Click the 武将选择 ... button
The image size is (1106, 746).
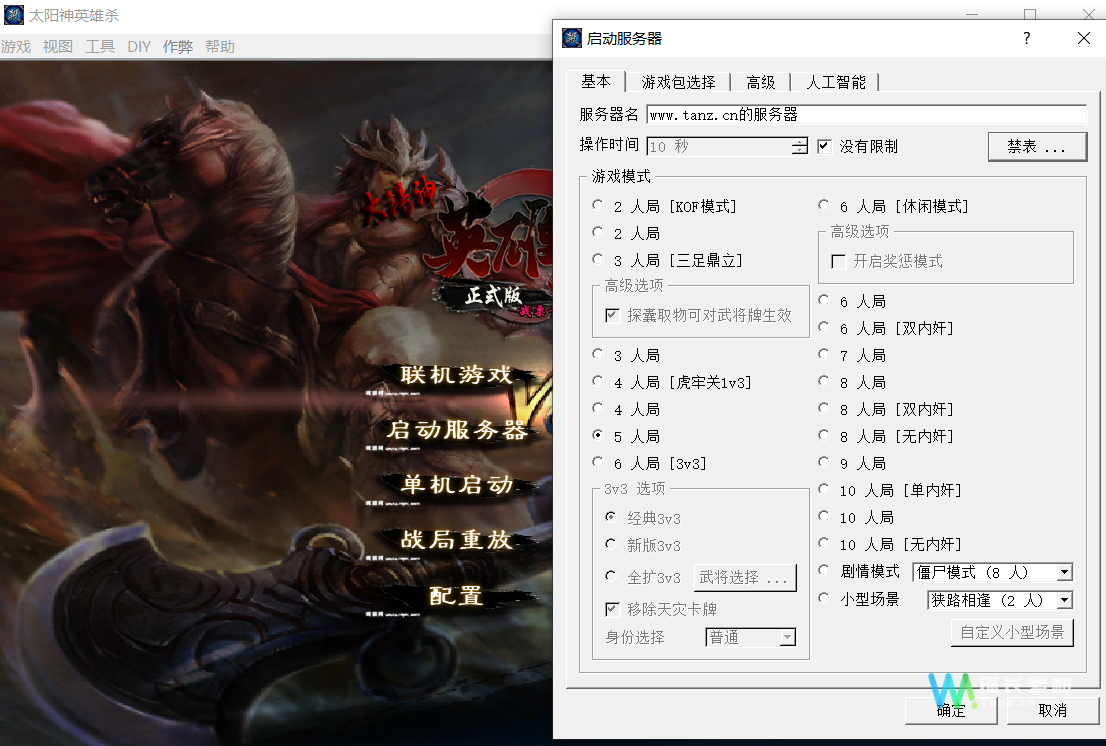pyautogui.click(x=745, y=577)
